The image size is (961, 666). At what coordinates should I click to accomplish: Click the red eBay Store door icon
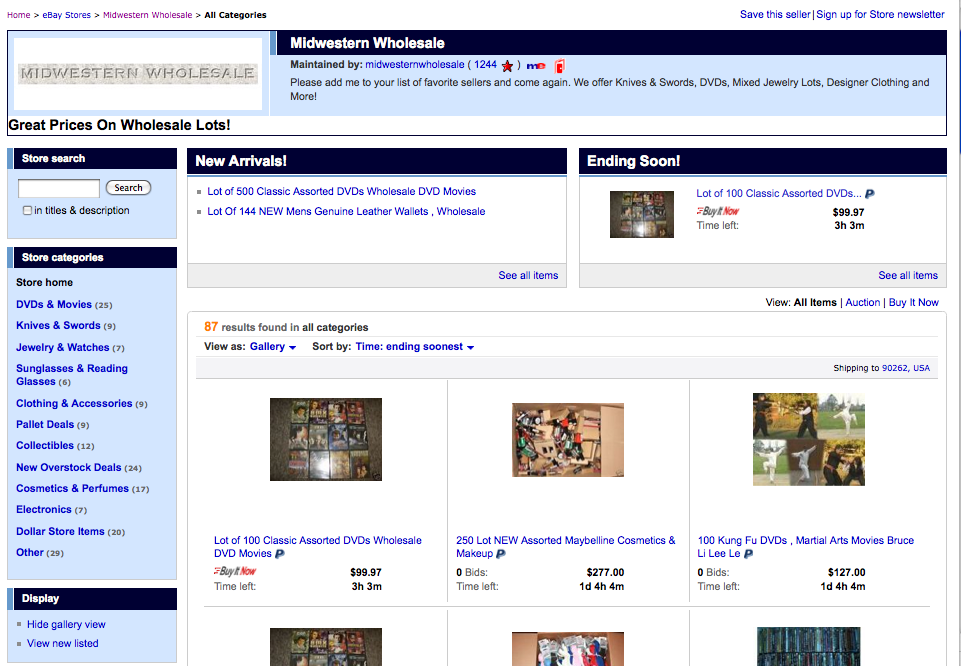pos(560,66)
